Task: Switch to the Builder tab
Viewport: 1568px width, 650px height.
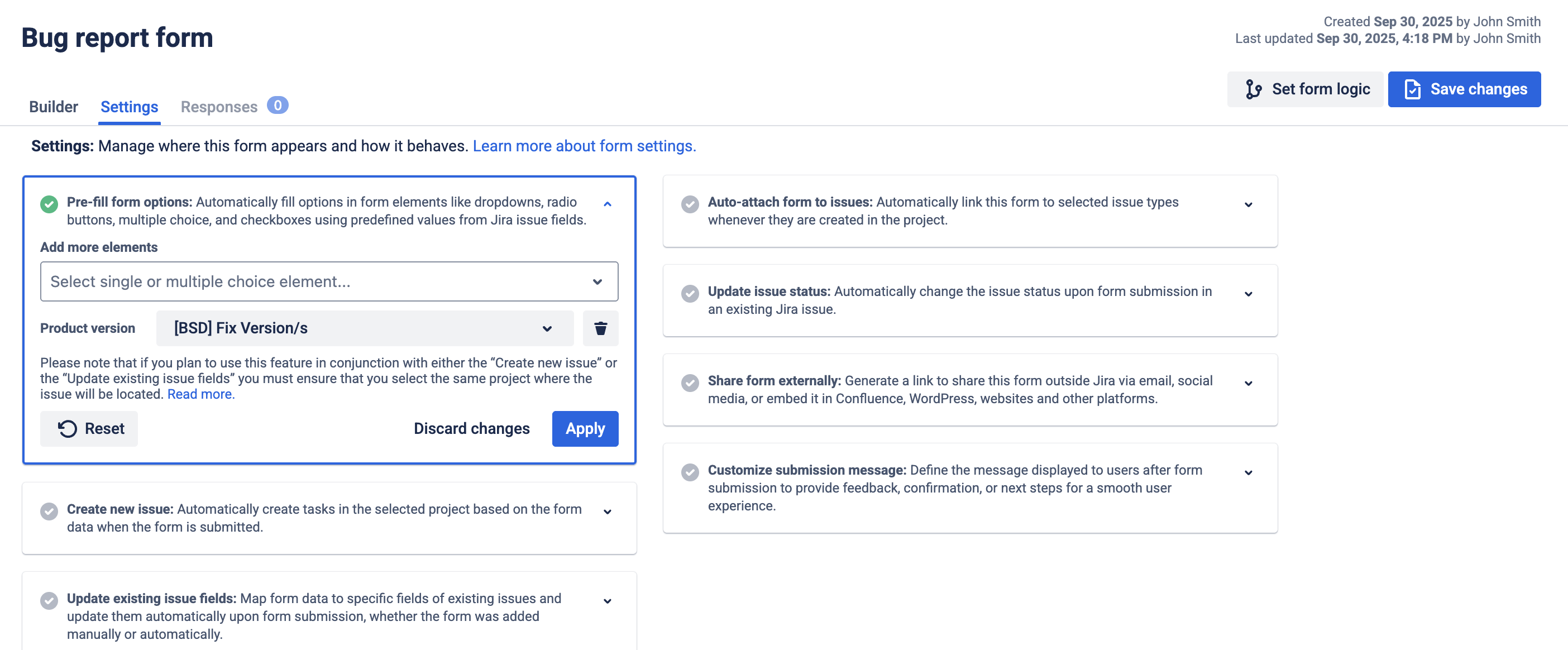Action: coord(54,107)
